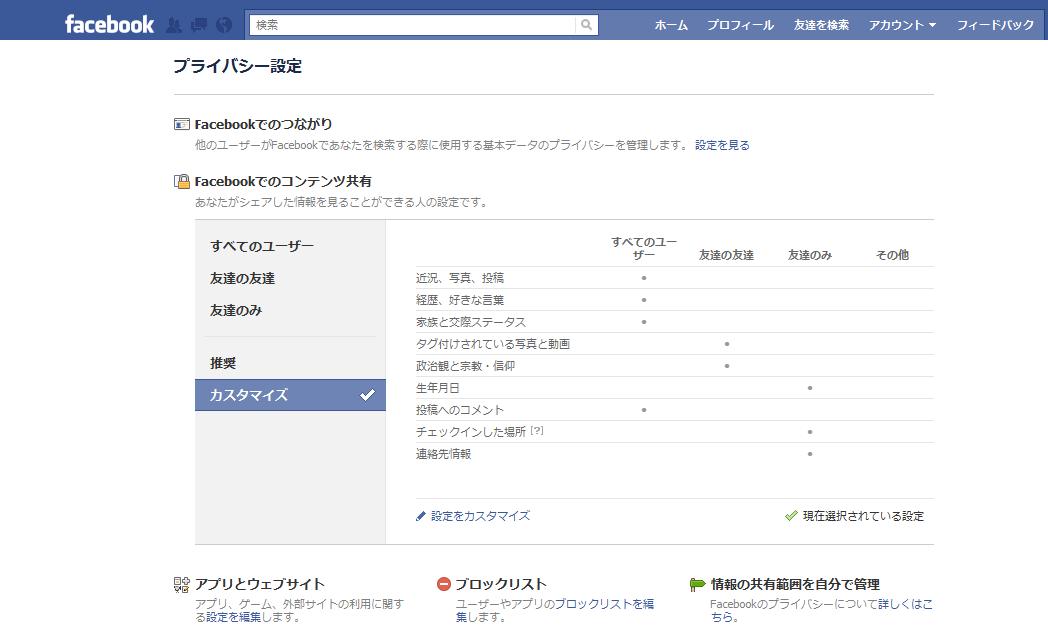Viewport: 1048px width, 627px height.
Task: Select 友達の友達 preset in sidebar
Action: point(243,278)
